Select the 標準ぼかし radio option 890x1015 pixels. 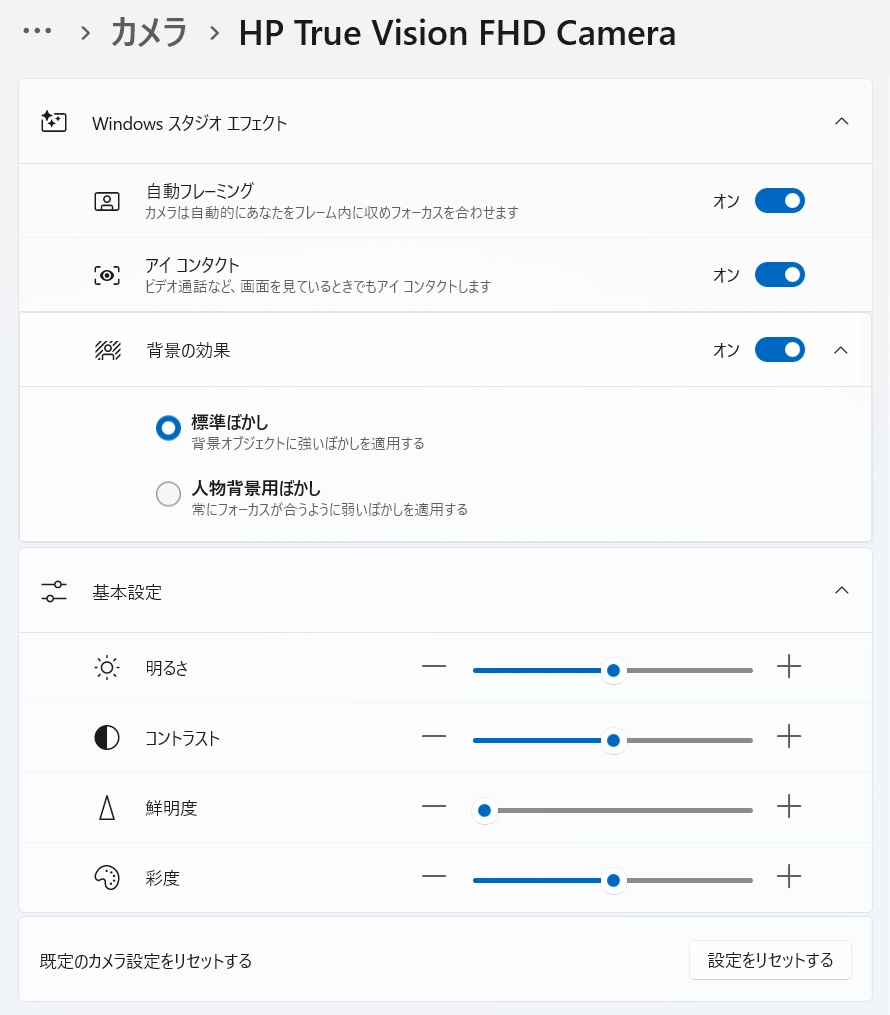point(168,428)
